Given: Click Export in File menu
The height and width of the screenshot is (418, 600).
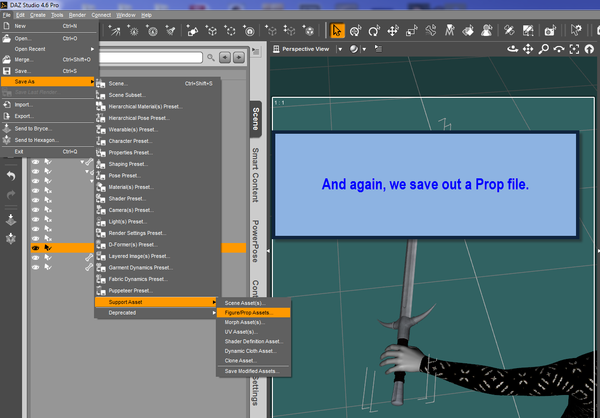Looking at the screenshot, I should coord(48,116).
